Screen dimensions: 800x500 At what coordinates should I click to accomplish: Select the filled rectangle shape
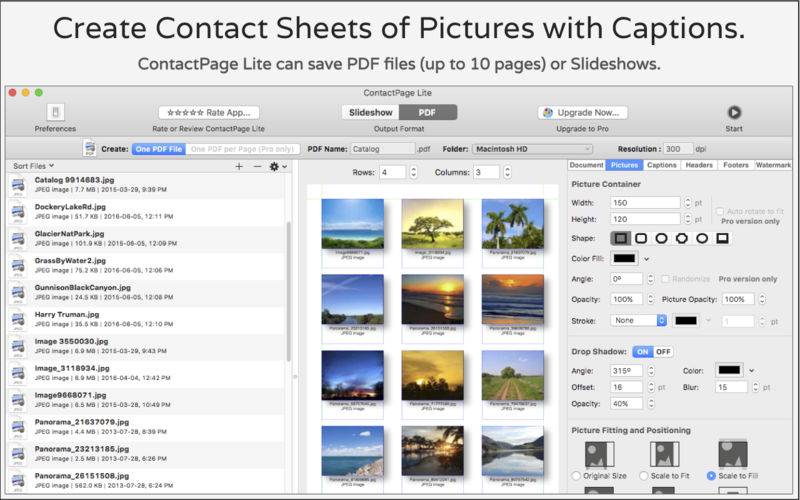point(620,238)
